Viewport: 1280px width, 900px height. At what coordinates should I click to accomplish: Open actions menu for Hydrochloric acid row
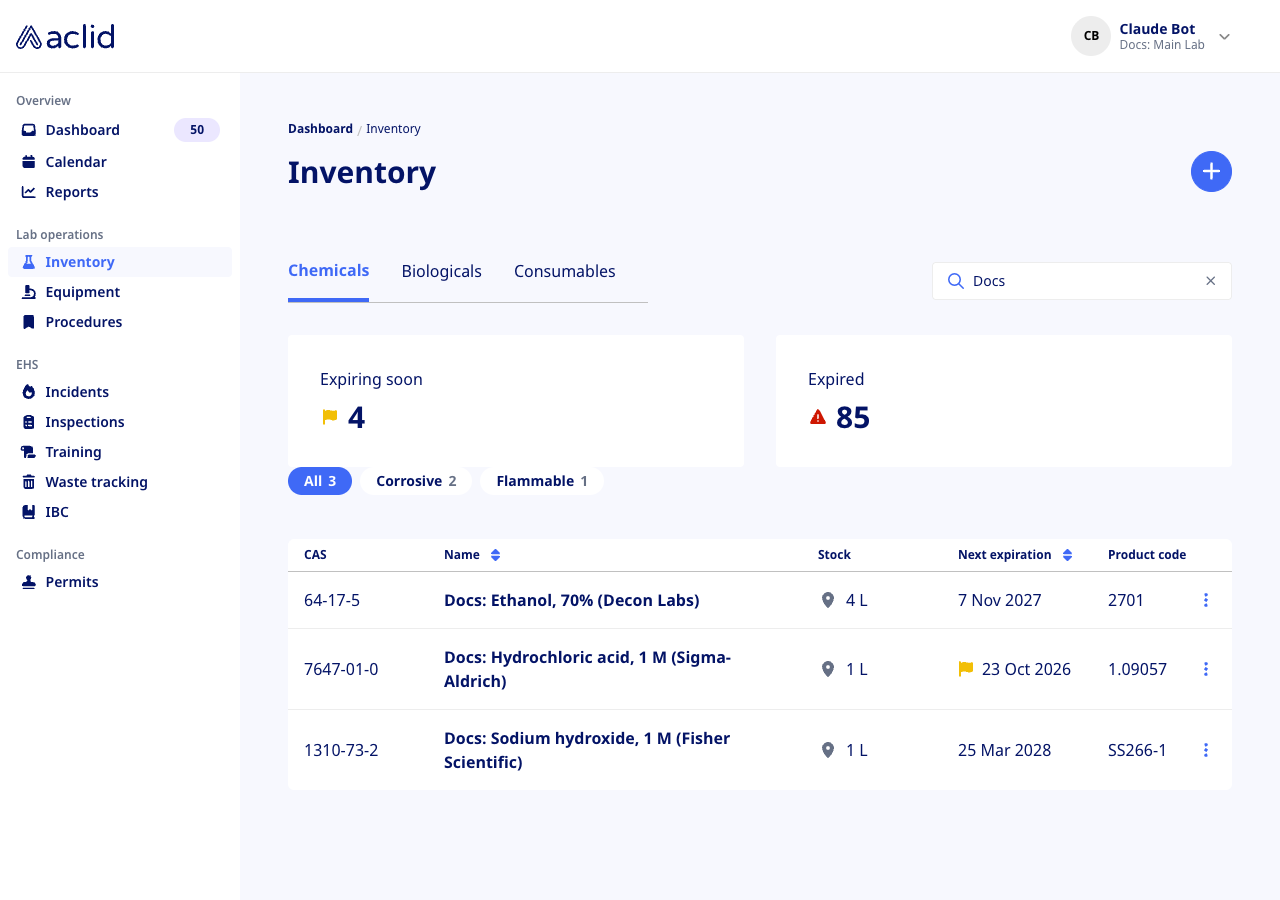coord(1206,669)
